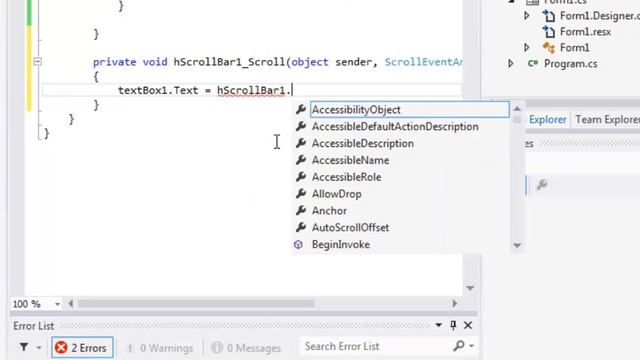Image resolution: width=640 pixels, height=360 pixels.
Task: Switch to the Team Explorer tab
Action: pyautogui.click(x=607, y=120)
